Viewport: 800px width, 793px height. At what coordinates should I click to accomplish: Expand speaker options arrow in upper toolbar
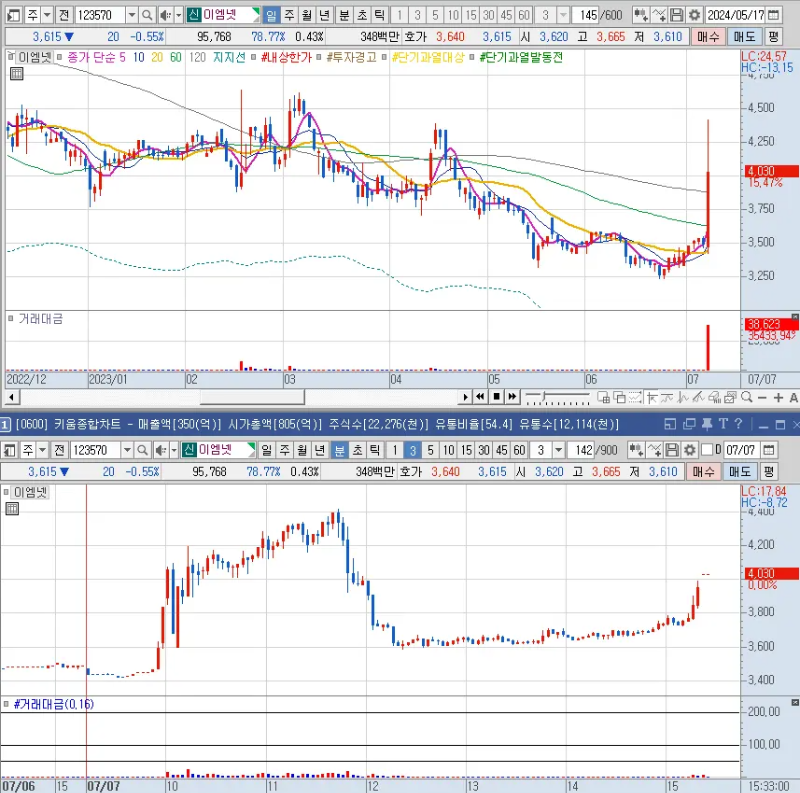pos(178,15)
